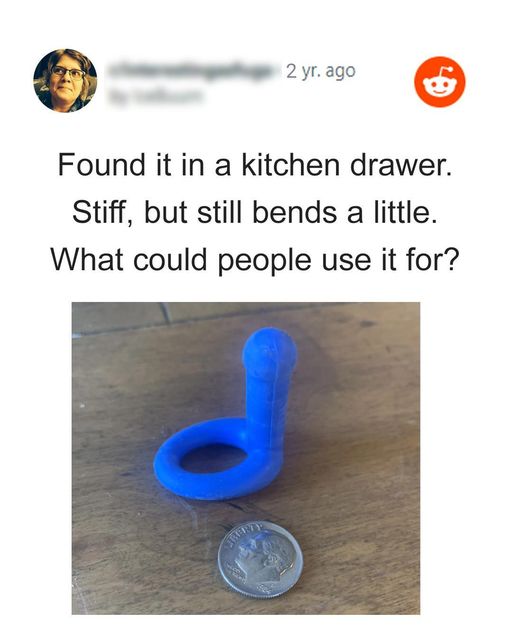Select the word "drawer." in the first line
This screenshot has height=640, width=512.
pyautogui.click(x=401, y=164)
